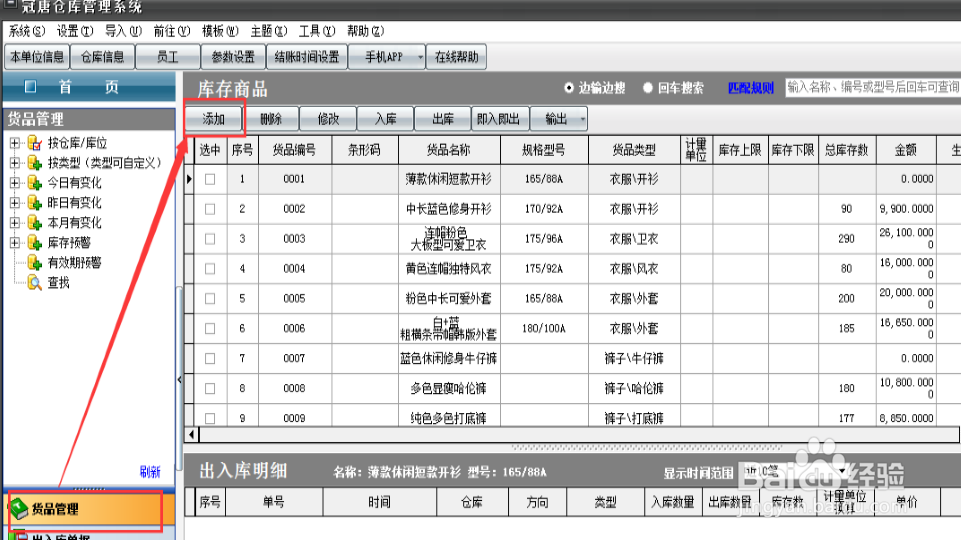The image size is (961, 540).
Task: Open the 主题 menu
Action: coord(268,31)
